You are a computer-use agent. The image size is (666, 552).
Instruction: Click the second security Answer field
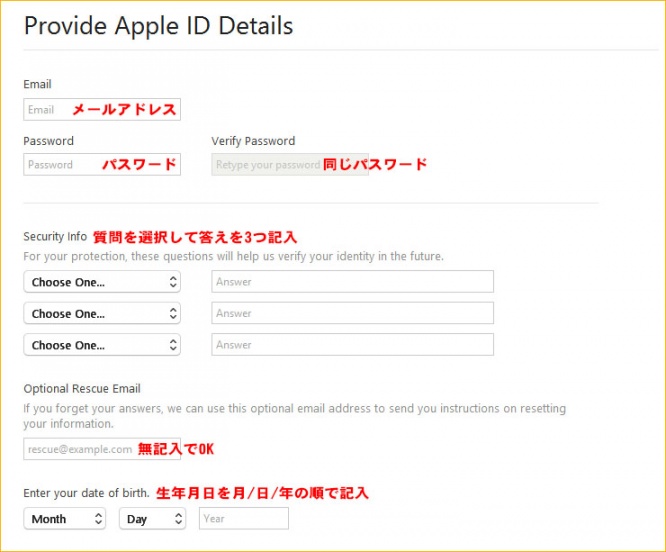tap(353, 313)
